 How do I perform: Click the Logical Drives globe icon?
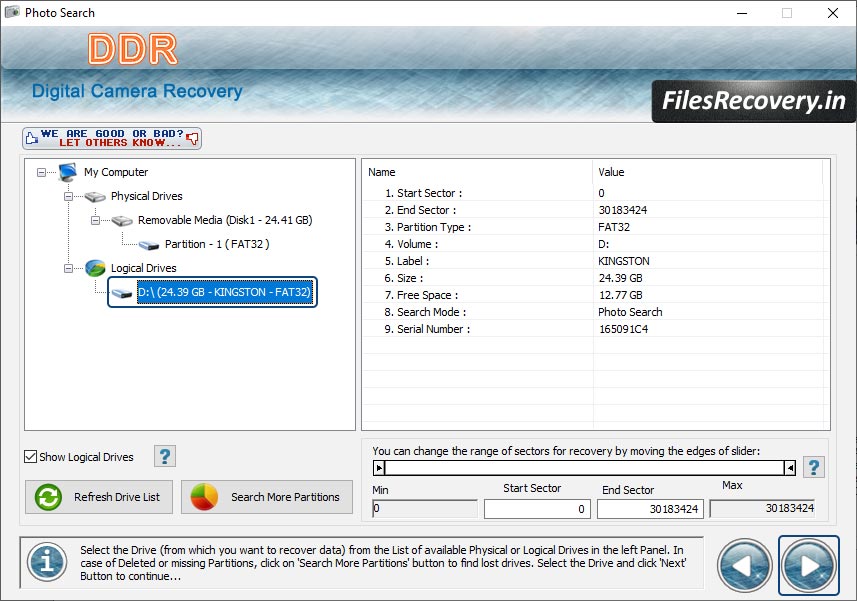[x=95, y=268]
